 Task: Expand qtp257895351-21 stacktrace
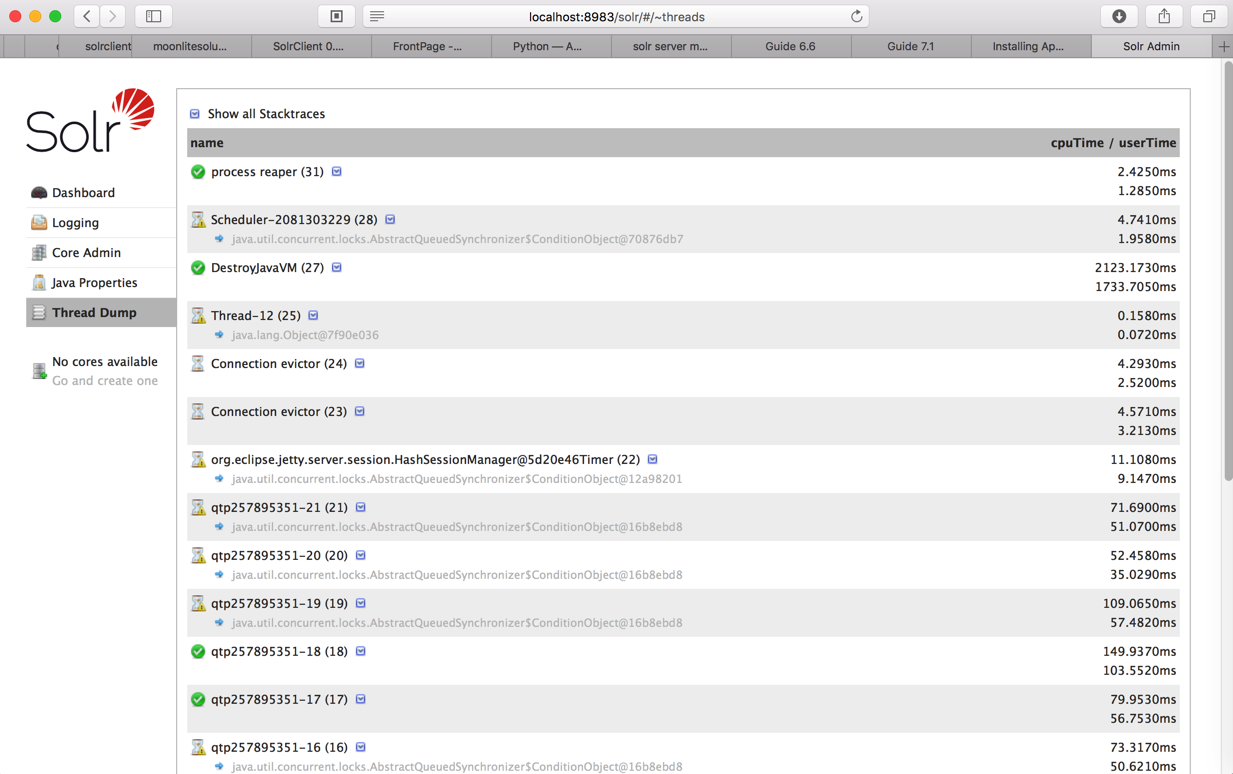(361, 508)
